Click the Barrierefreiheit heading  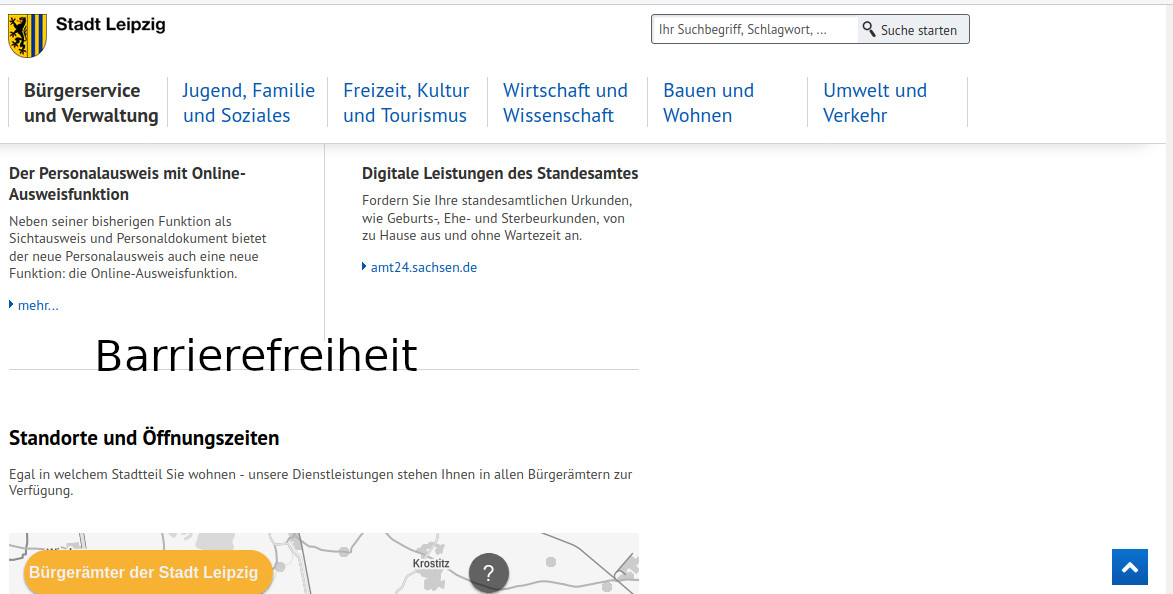point(256,355)
